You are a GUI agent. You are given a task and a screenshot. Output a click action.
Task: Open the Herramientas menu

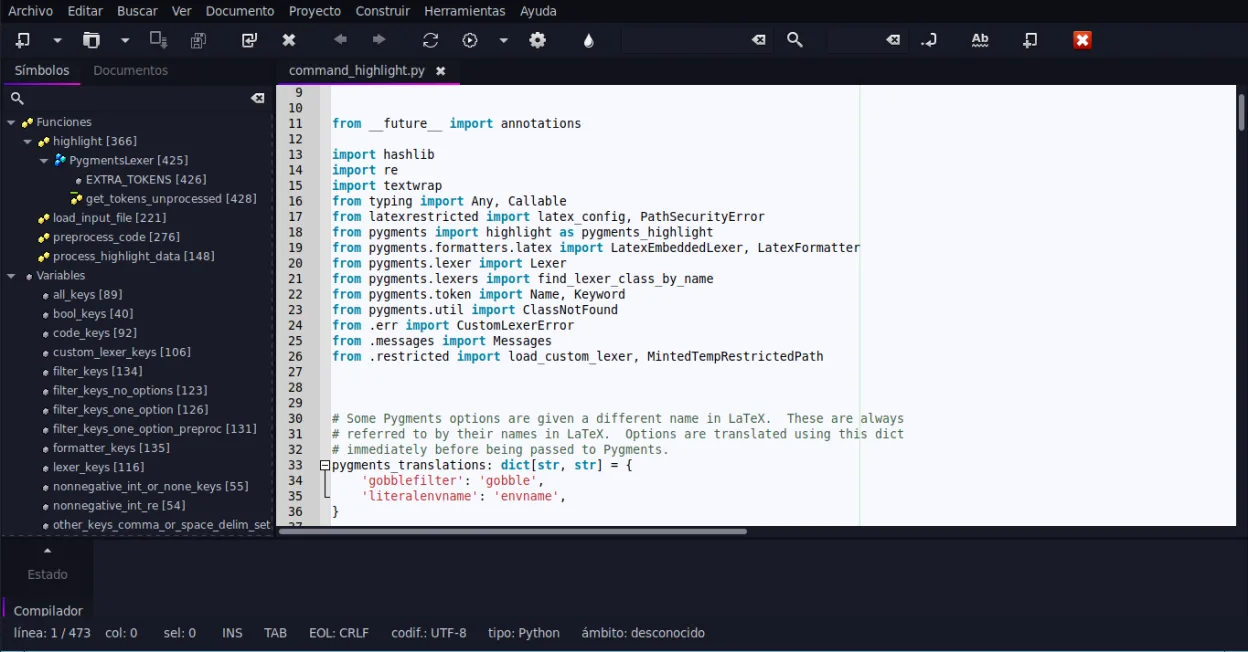pos(465,11)
